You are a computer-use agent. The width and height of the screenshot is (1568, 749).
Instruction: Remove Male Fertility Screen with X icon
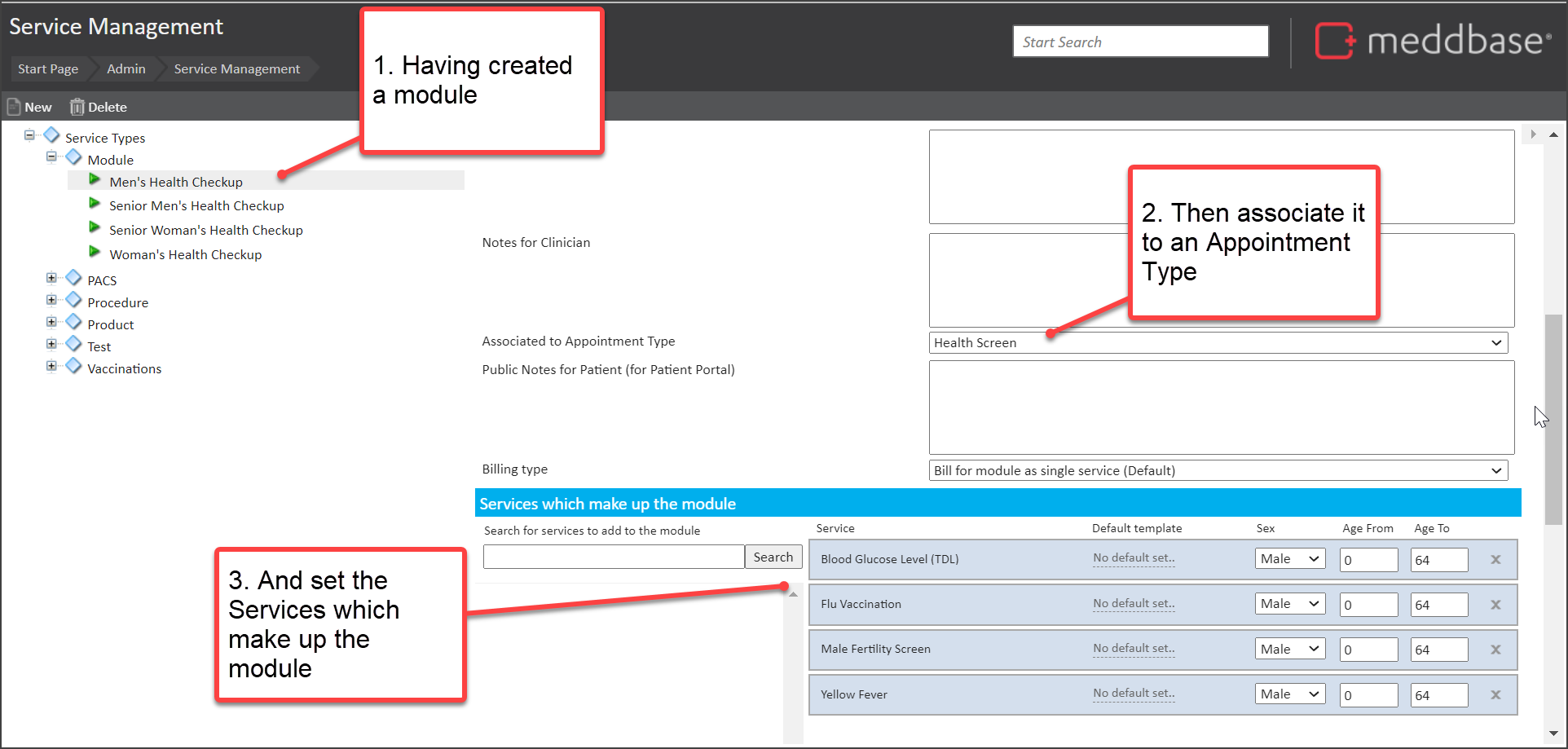pyautogui.click(x=1495, y=650)
